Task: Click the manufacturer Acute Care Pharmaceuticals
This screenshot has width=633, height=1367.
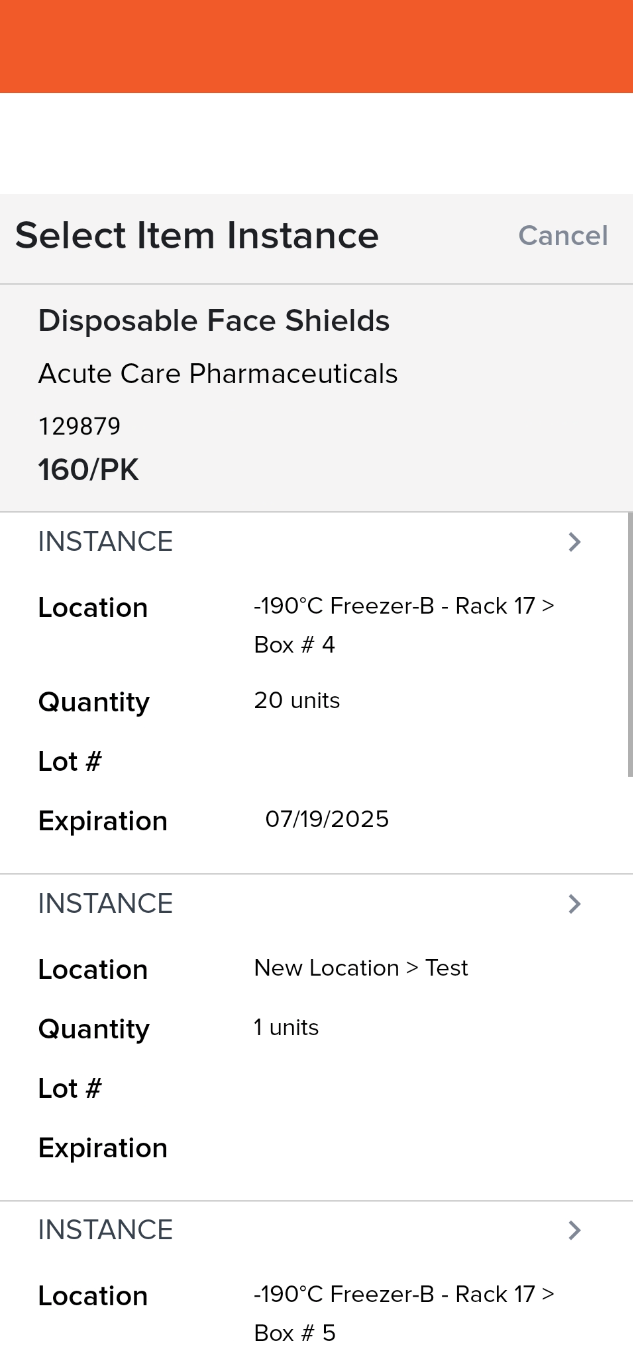Action: click(218, 373)
